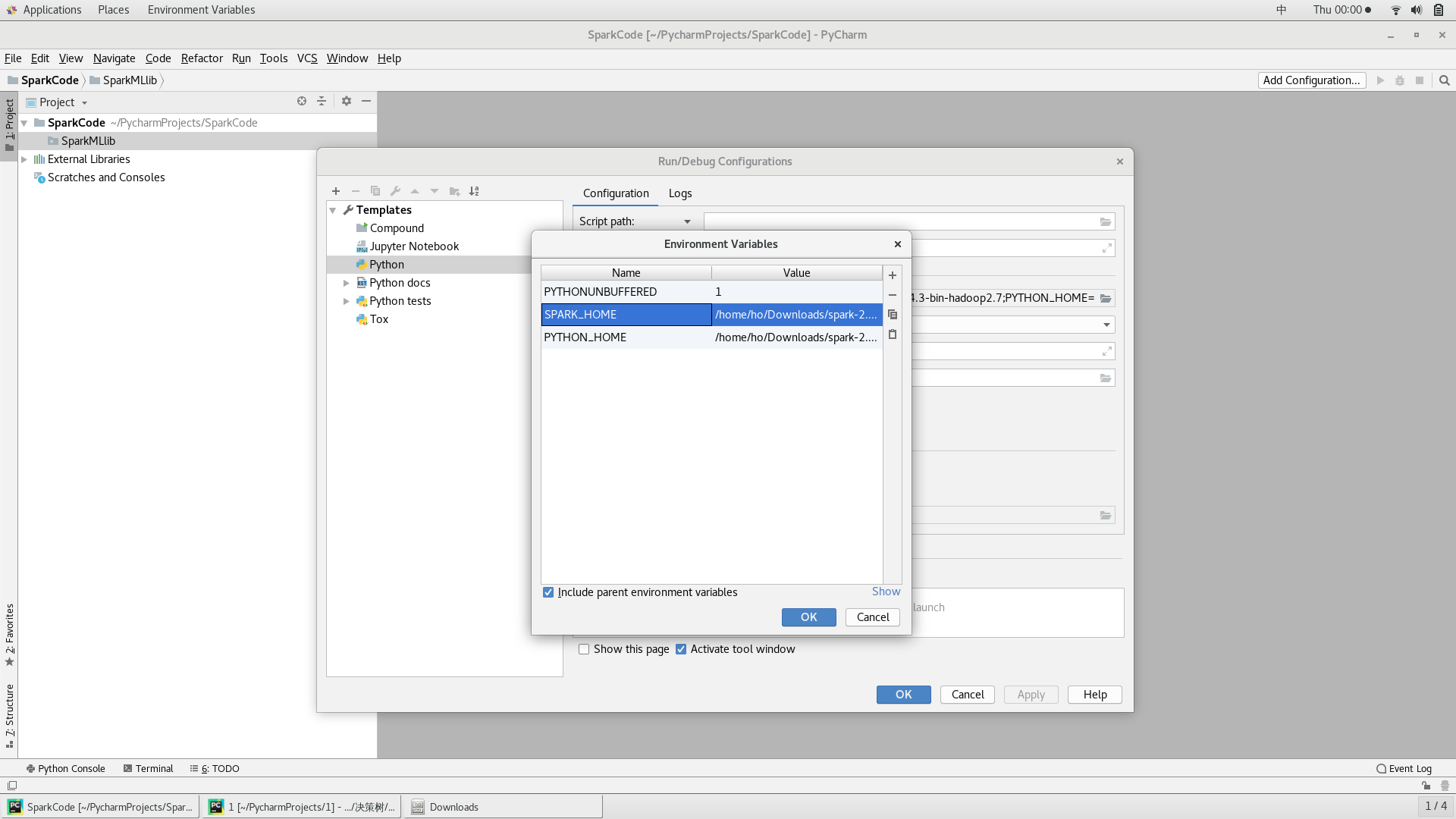Viewport: 1456px width, 819px height.
Task: Add new environment variable with plus icon
Action: (x=893, y=275)
